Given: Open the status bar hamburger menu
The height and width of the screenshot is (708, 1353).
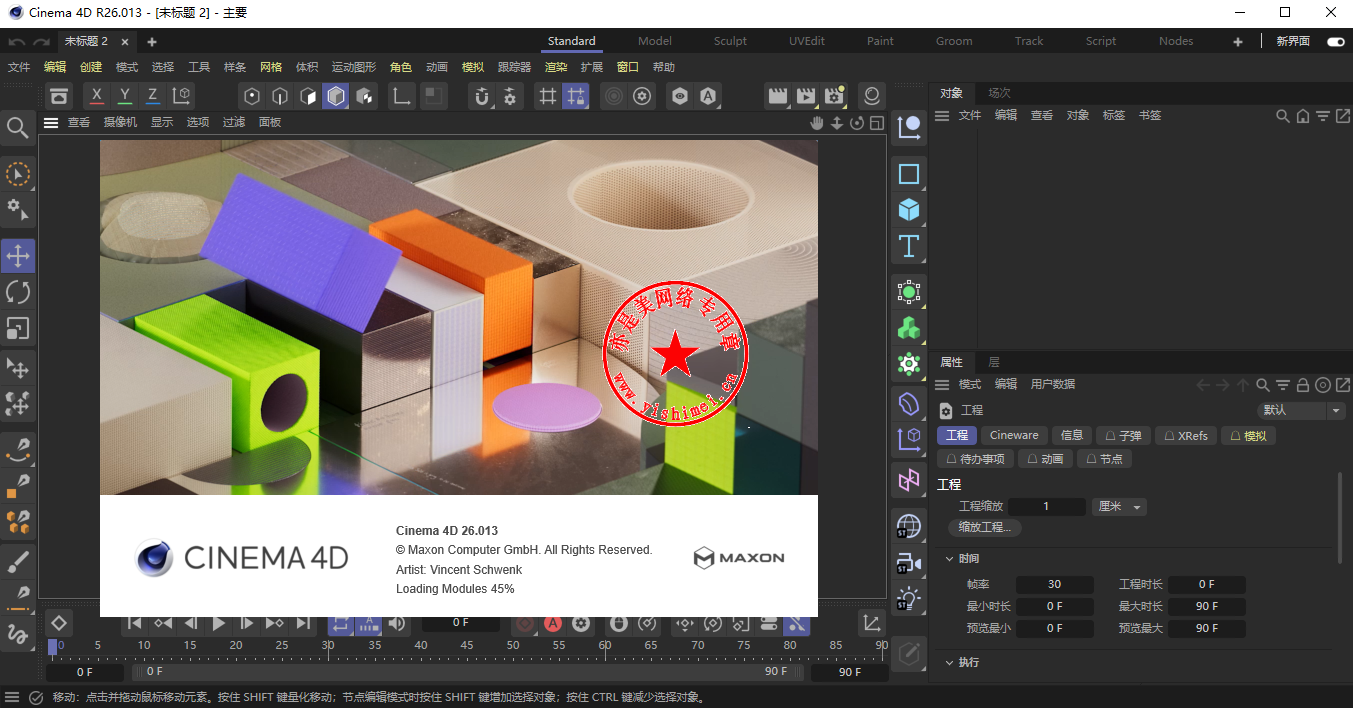Looking at the screenshot, I should pyautogui.click(x=12, y=697).
